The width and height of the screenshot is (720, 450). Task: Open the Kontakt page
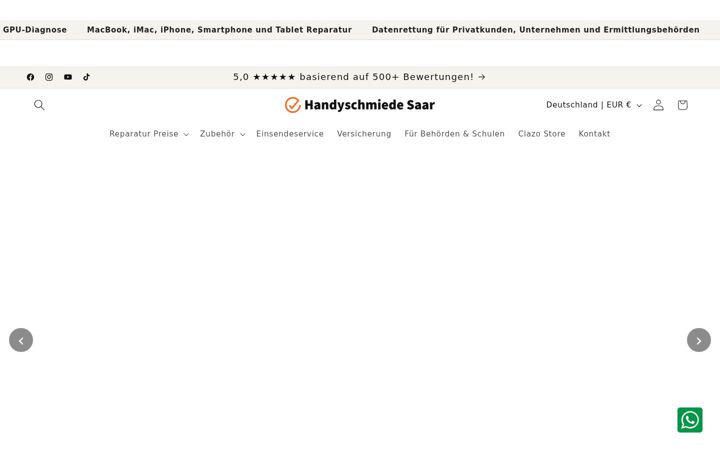(x=594, y=134)
